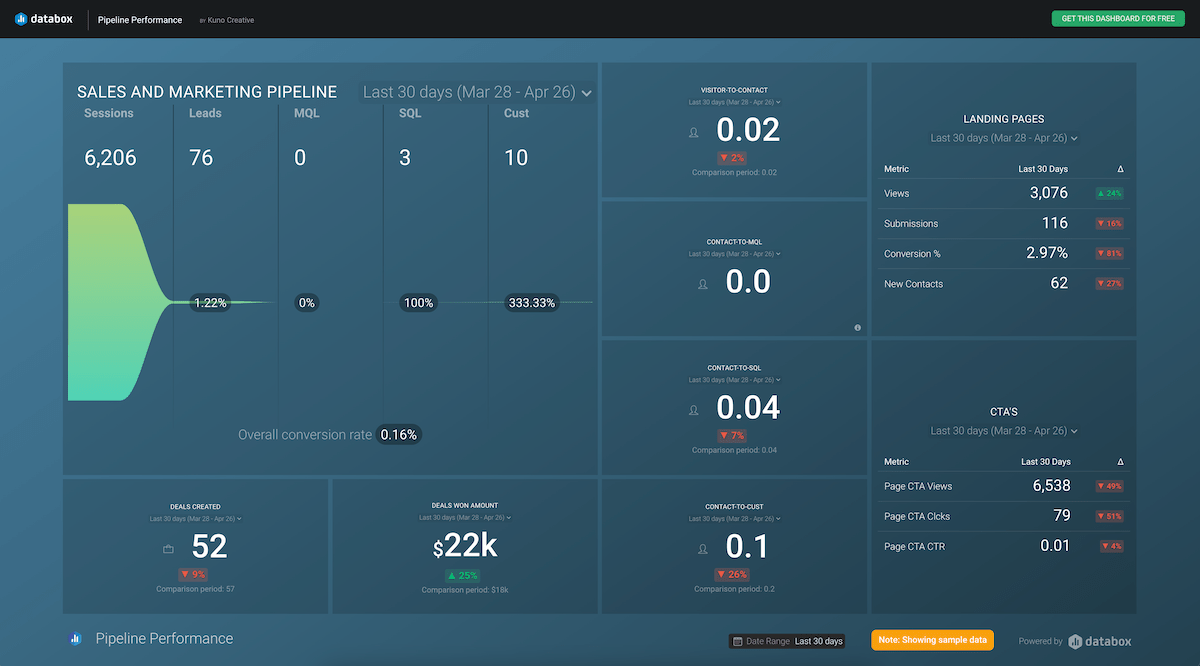Click the green 25% badge under Deals Won Amount
1200x666 pixels.
(x=465, y=575)
